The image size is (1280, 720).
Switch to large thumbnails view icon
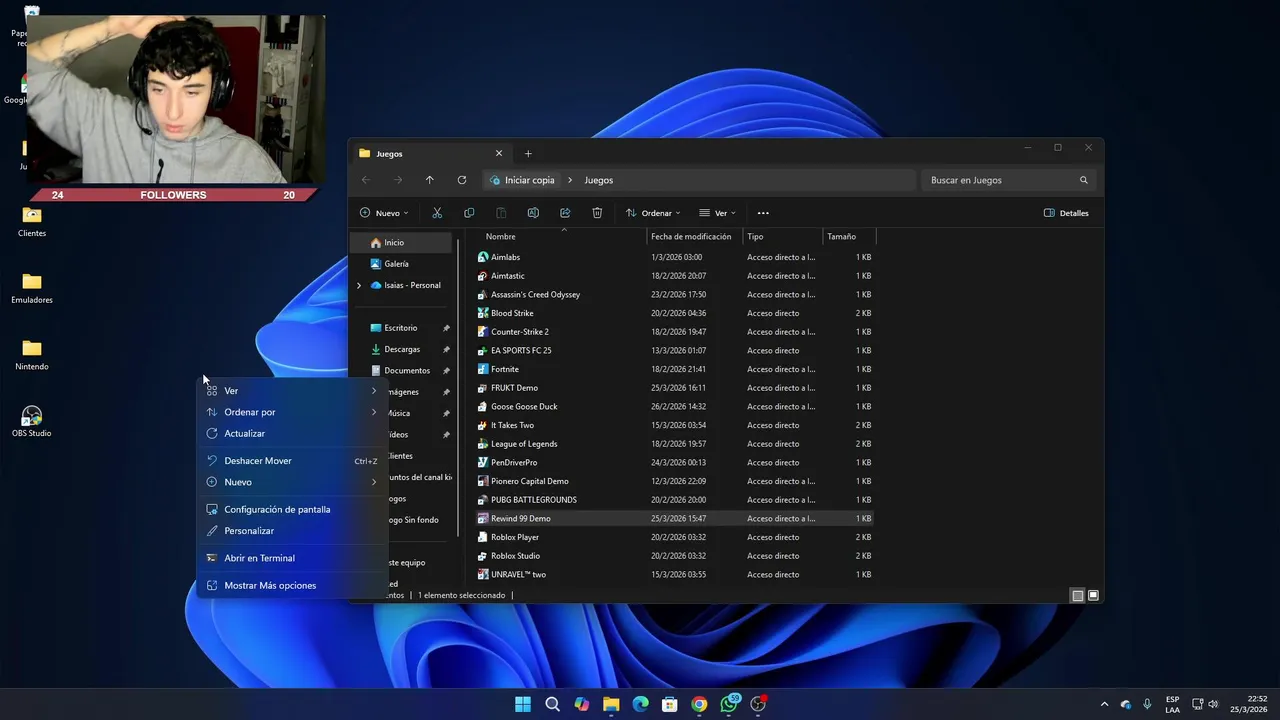click(1093, 595)
